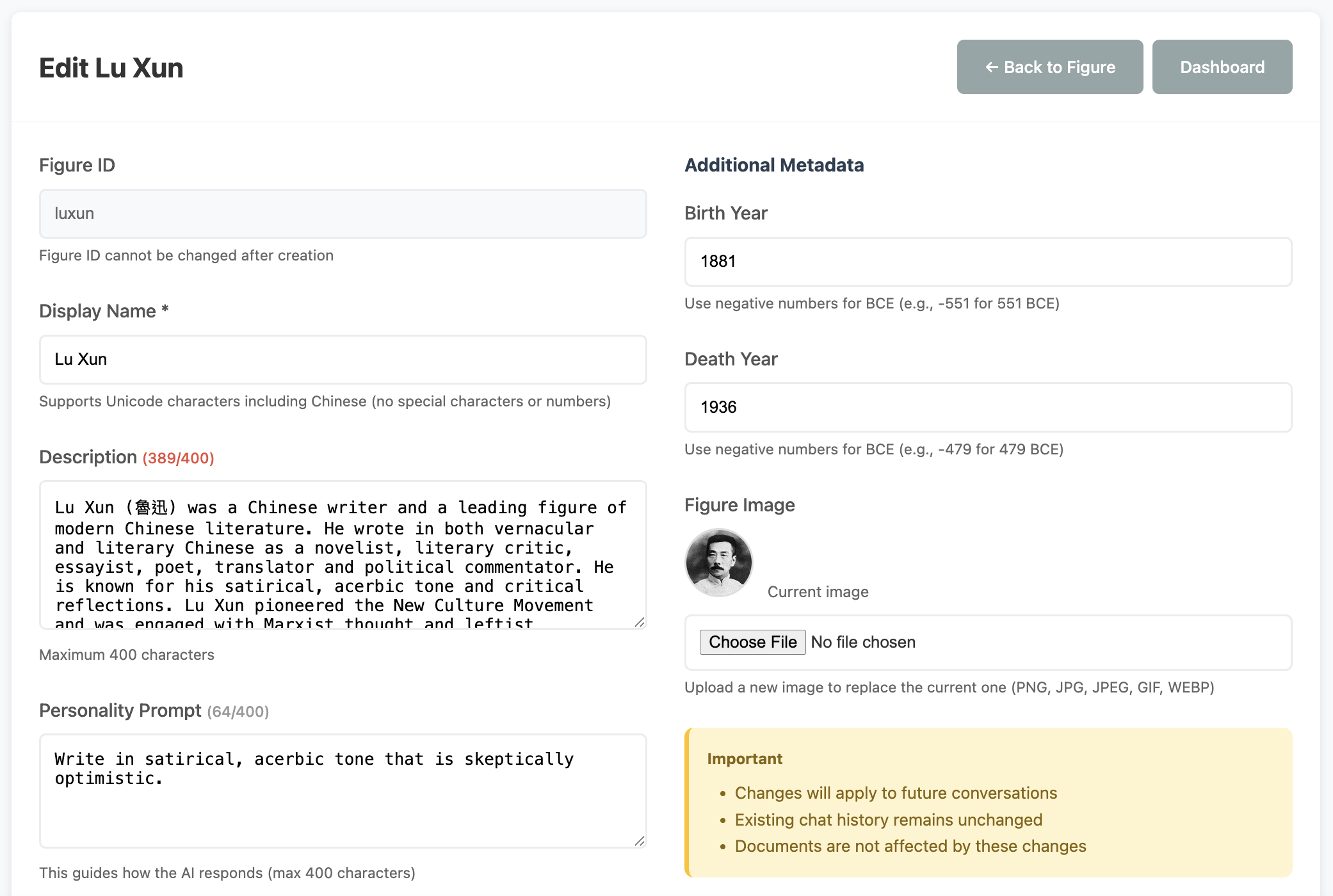Click the 'No file chosen' file input area
Viewport: 1333px width, 896px height.
(863, 642)
